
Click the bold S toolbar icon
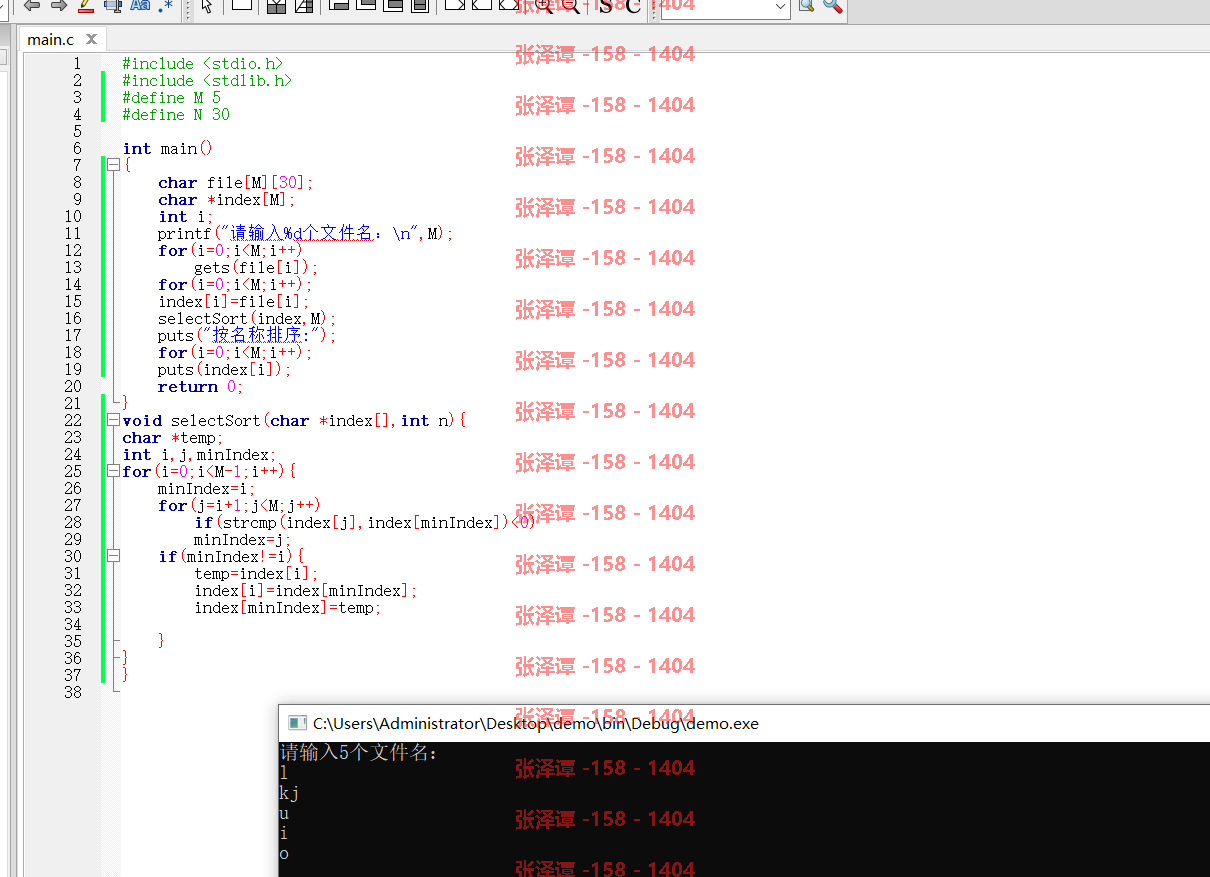[605, 6]
